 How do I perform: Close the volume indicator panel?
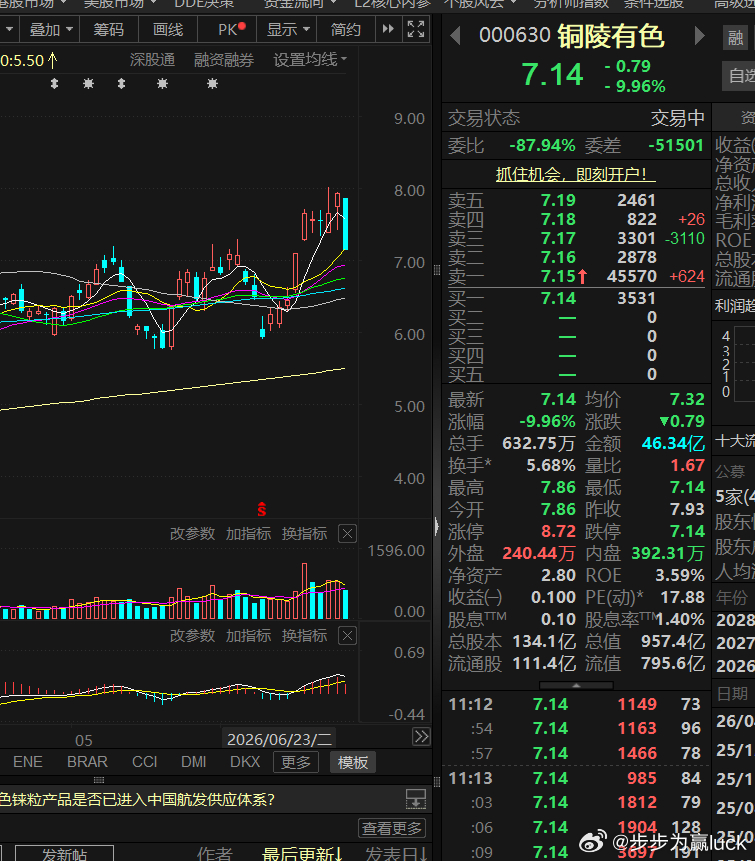(x=348, y=534)
